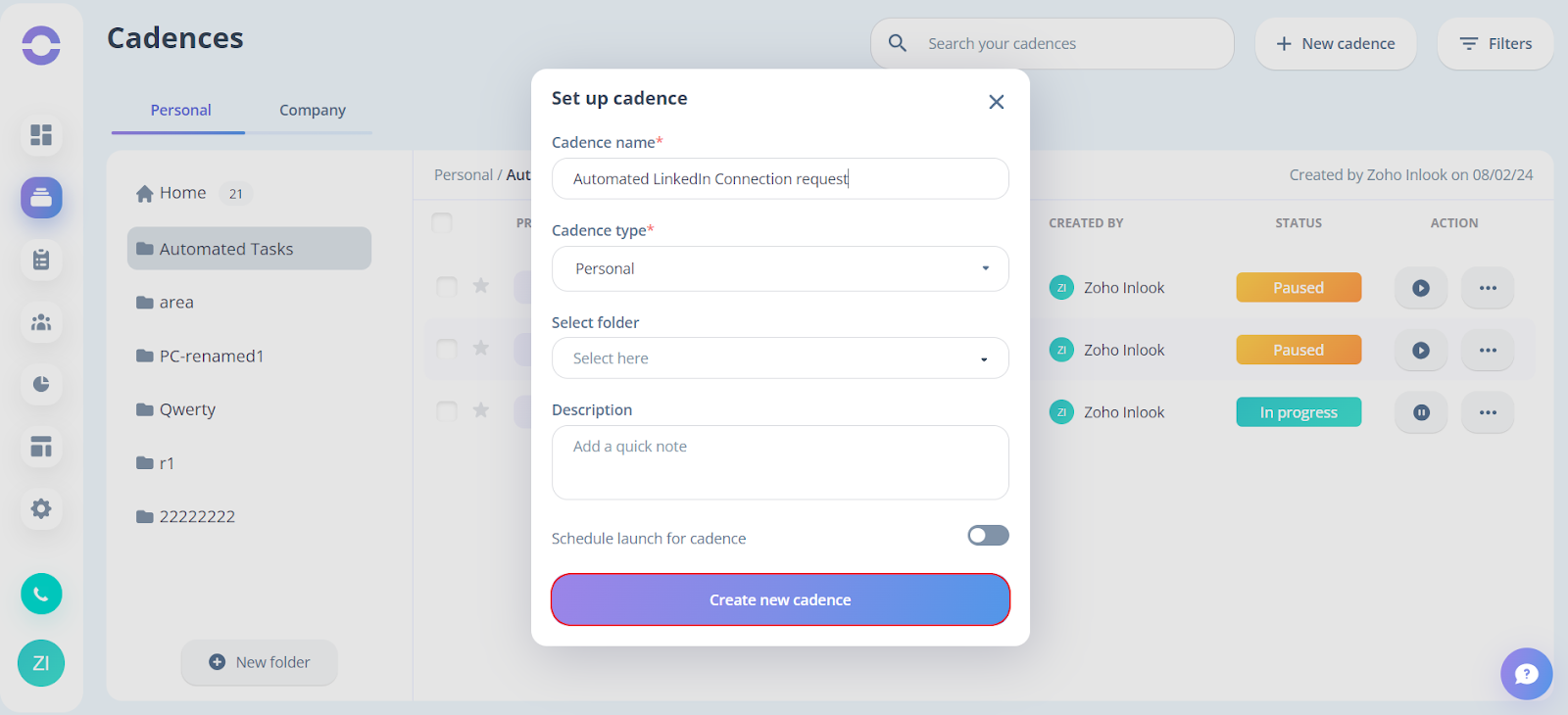Open the dashboard icon in left sidebar
This screenshot has width=1568, height=715.
(41, 135)
